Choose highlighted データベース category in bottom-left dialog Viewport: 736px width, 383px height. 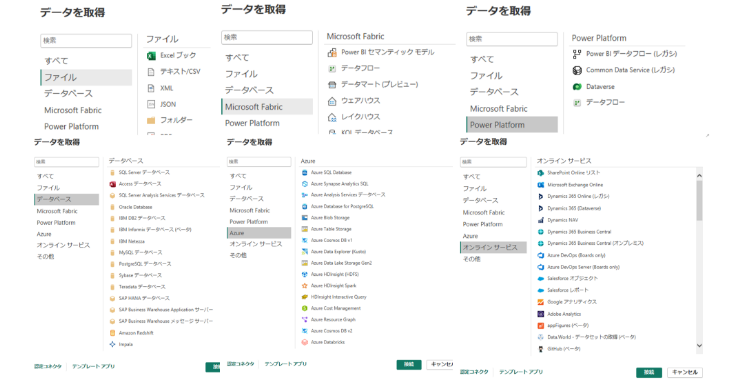[x=66, y=199]
